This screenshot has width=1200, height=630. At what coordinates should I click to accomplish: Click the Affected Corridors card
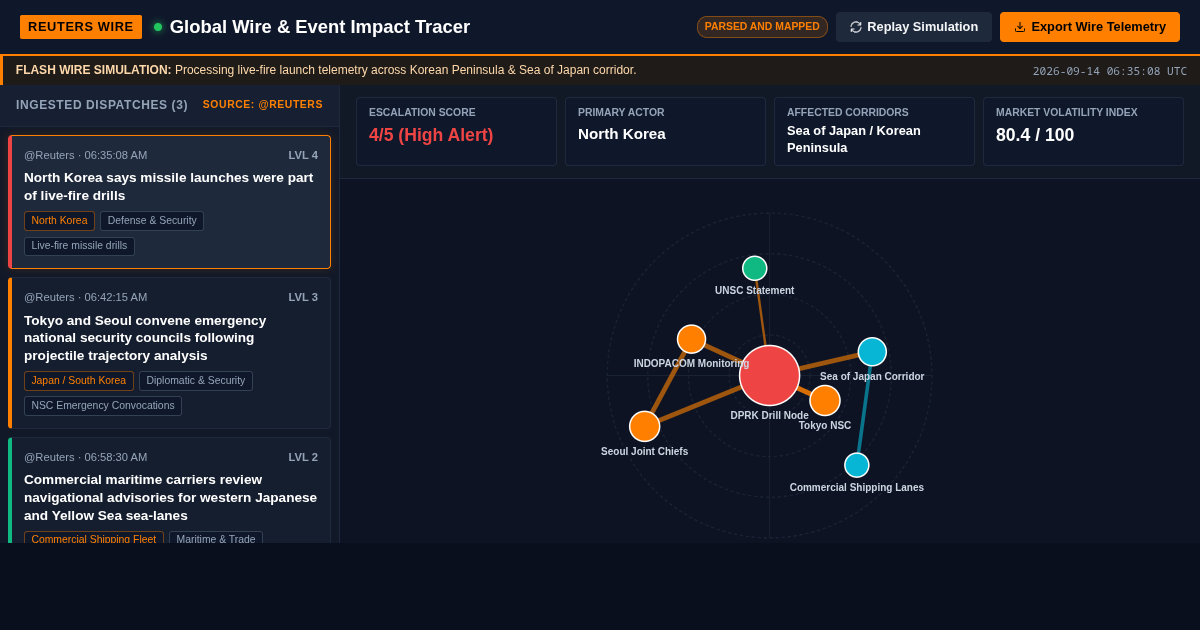874,131
